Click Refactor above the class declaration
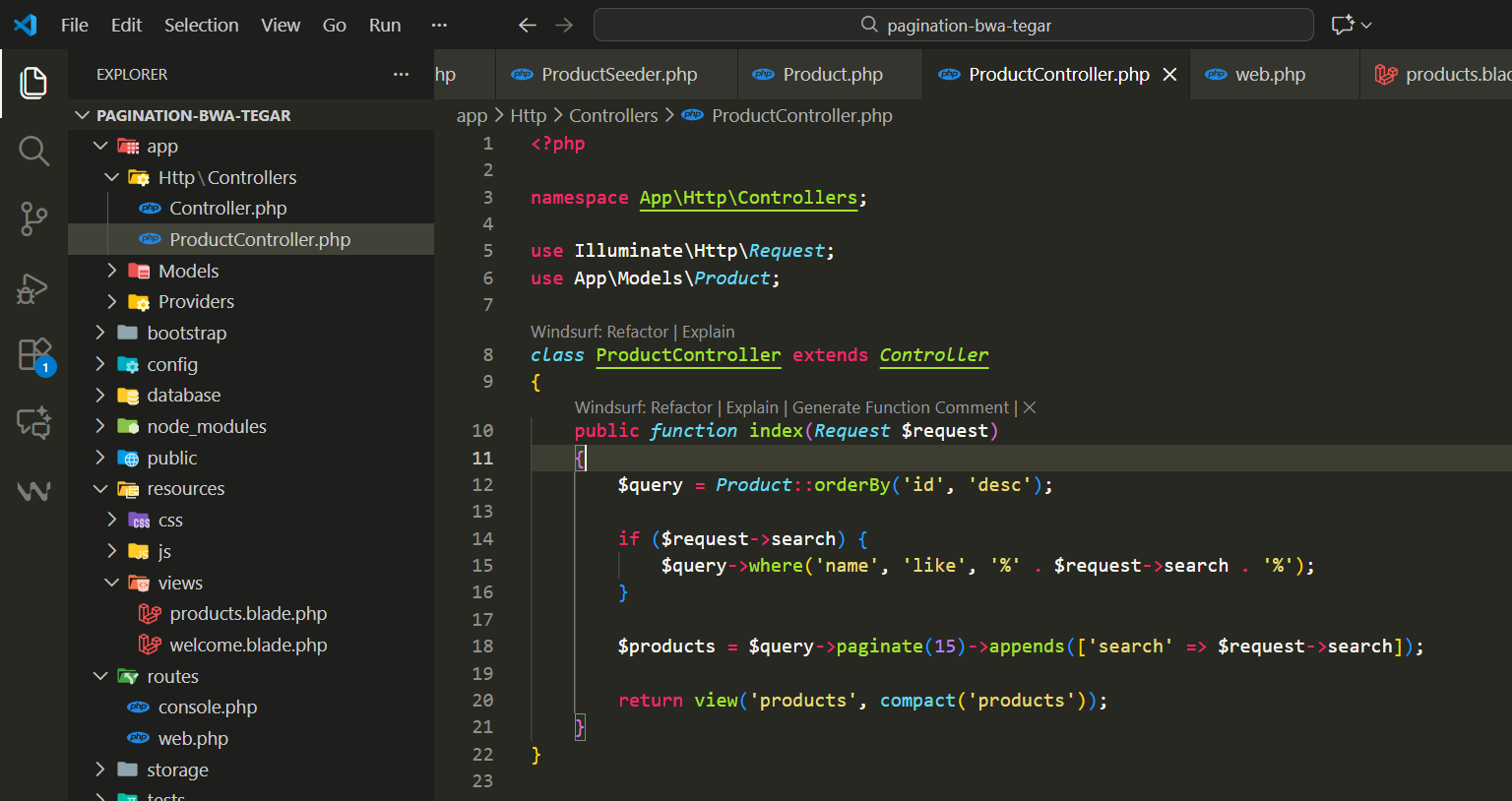Screen dimensions: 1512x801 [637, 332]
